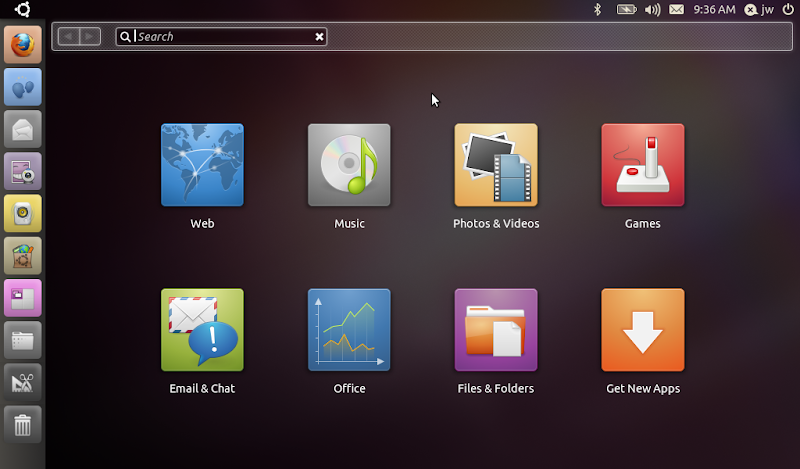Open the Office category tile
The image size is (800, 469).
click(x=349, y=330)
